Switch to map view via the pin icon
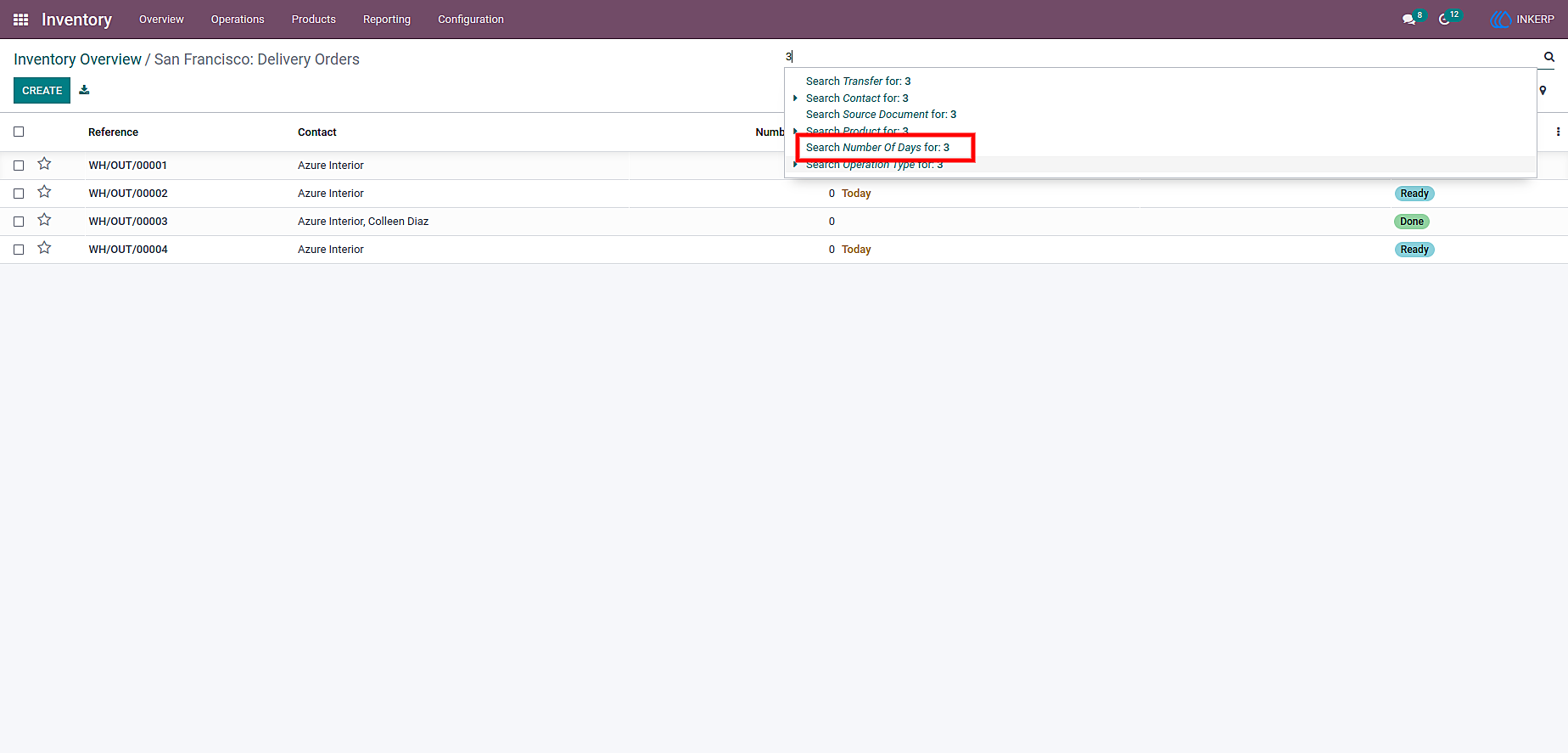This screenshot has height=753, width=1568. coord(1543,90)
